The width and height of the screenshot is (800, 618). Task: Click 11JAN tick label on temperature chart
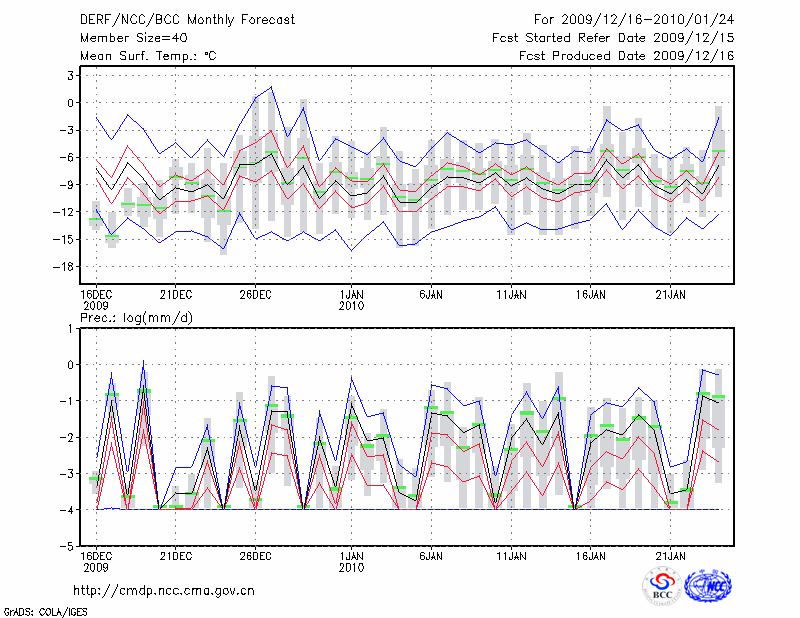[x=511, y=295]
